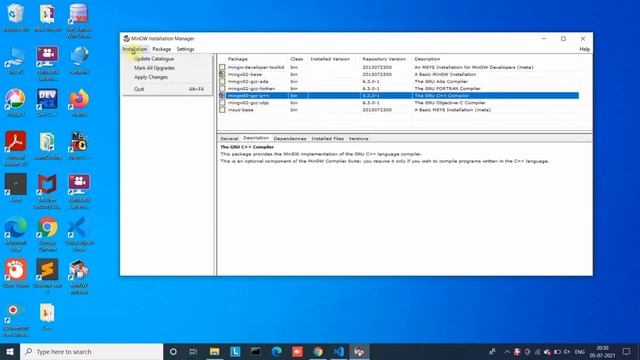Viewport: 640px width, 360px height.
Task: Open the red recorder app on the taskbar
Action: pos(297,351)
